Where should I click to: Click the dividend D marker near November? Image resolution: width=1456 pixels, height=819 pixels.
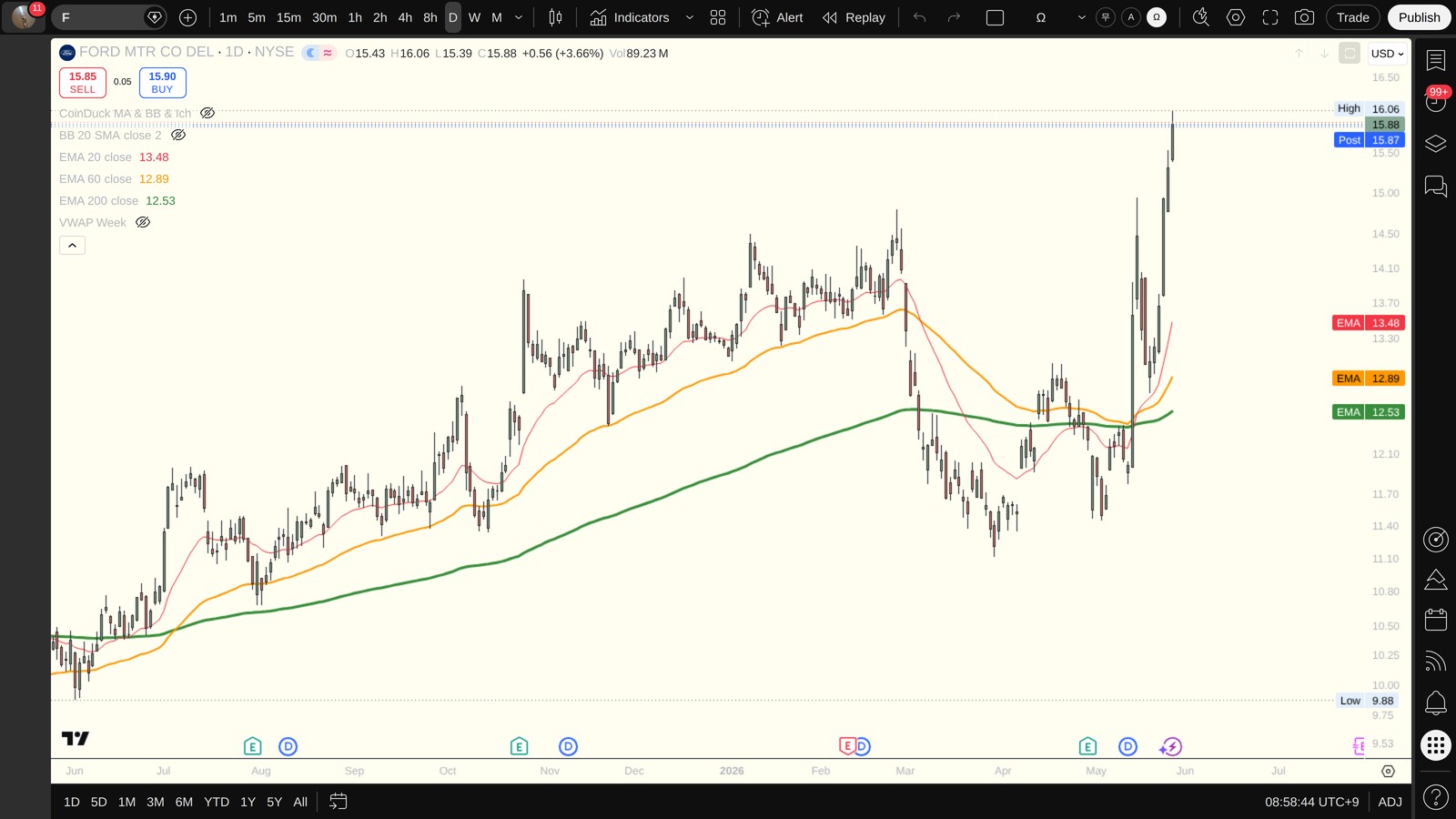[x=568, y=747]
